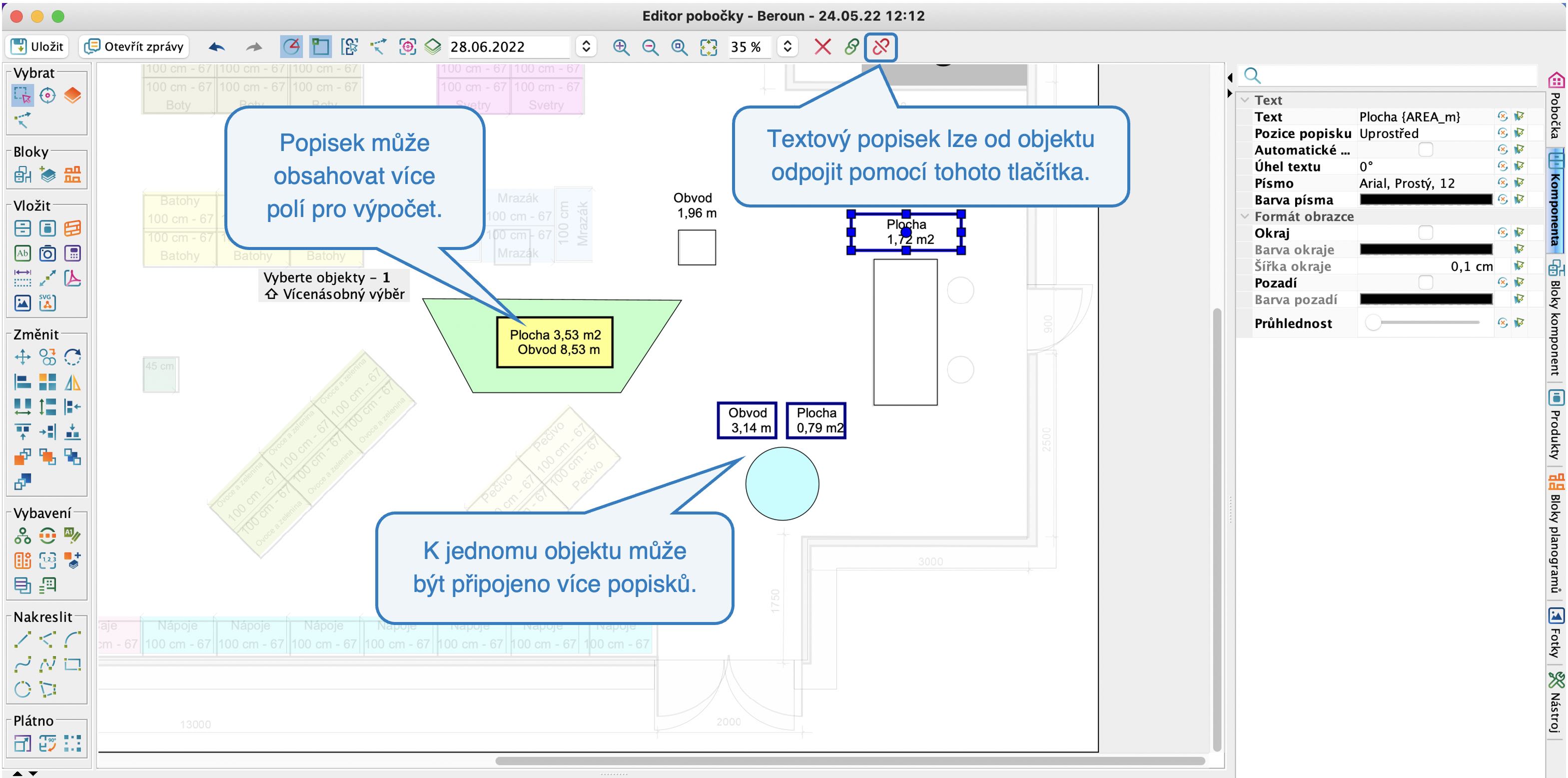Open messages with Otevřít zprávy button
This screenshot has width=1568, height=778.
[x=133, y=46]
